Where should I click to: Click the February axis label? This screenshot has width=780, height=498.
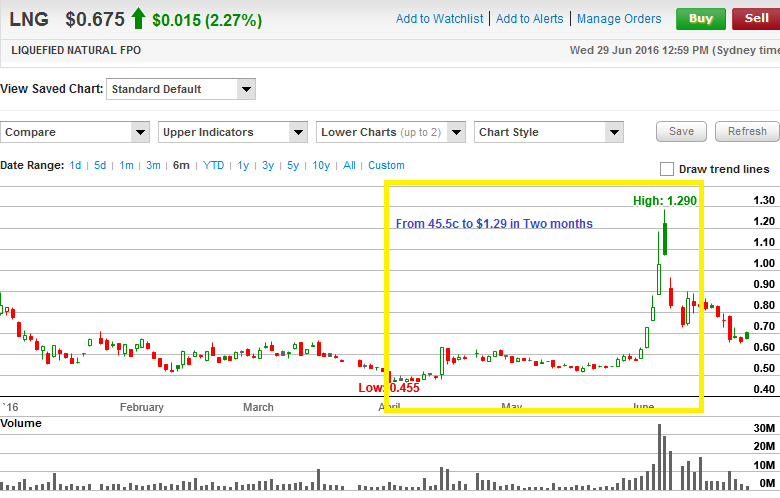click(x=142, y=407)
